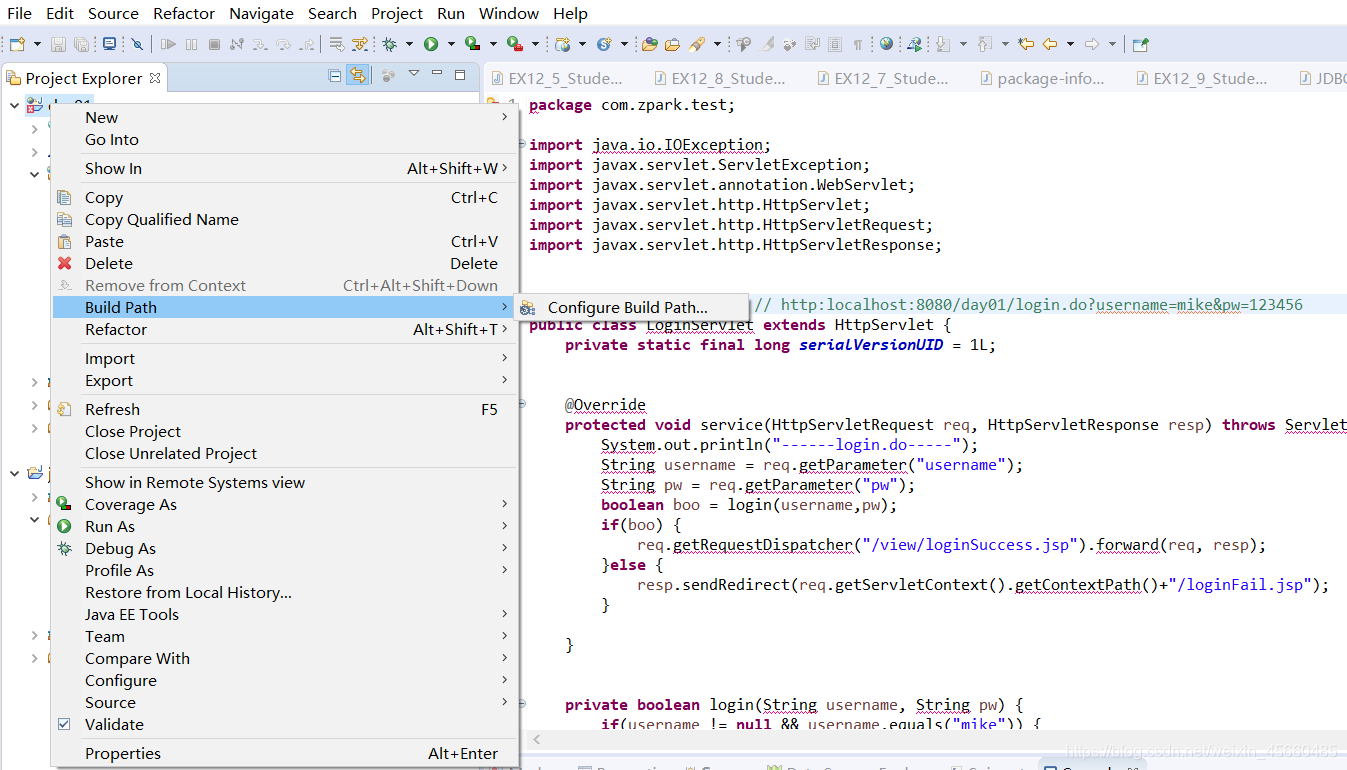This screenshot has width=1347, height=770.
Task: Click the Coverage run icon in toolbar
Action: pos(472,44)
